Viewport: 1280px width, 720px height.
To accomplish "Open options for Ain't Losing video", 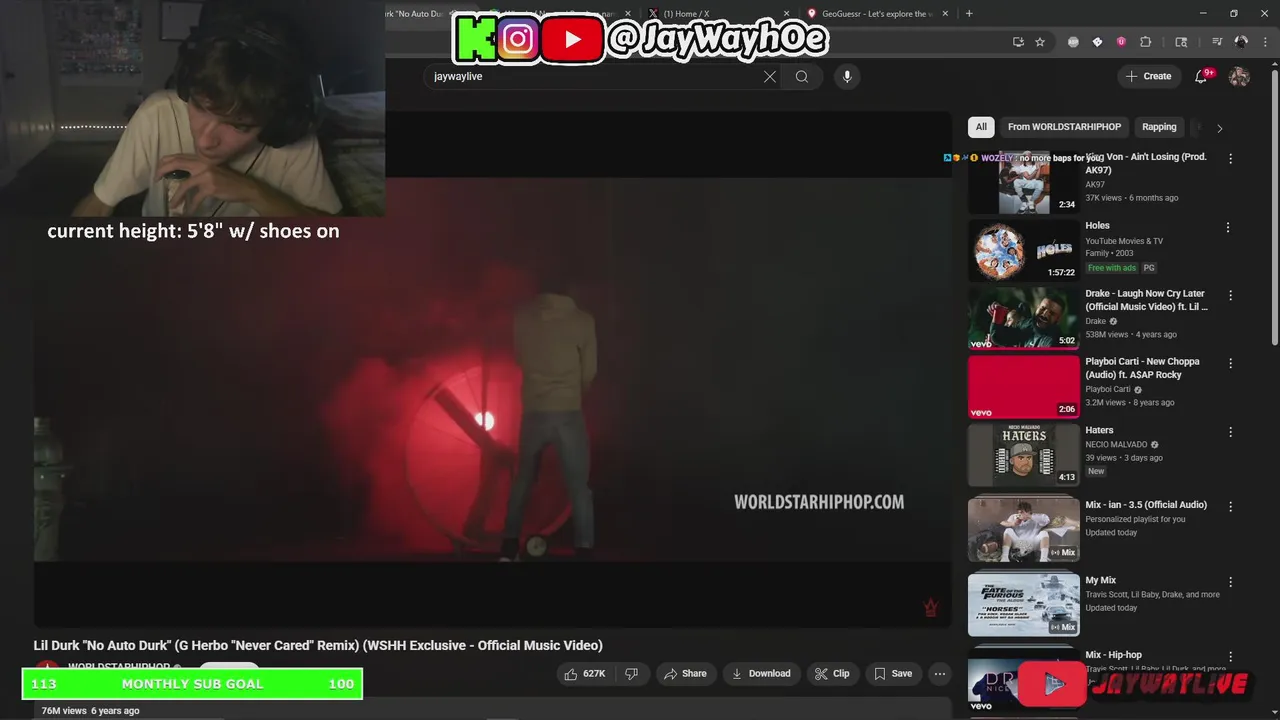I will 1230,159.
